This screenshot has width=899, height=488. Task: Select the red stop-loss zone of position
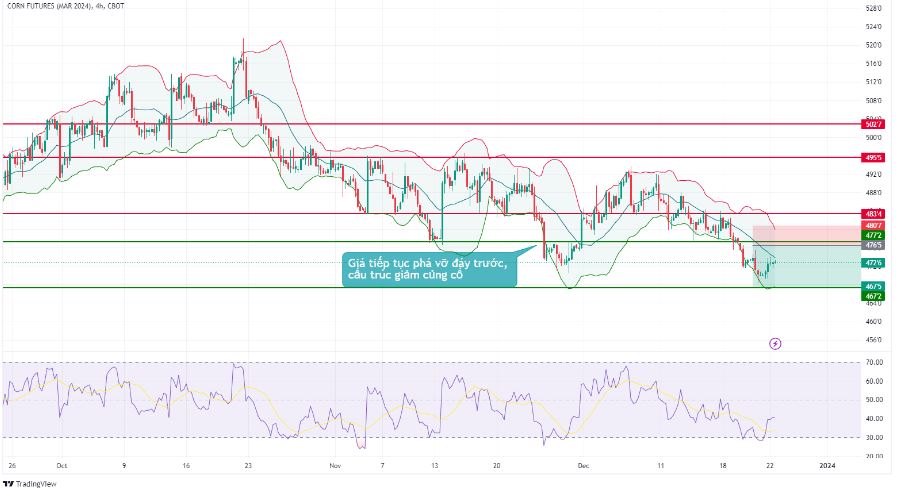[x=805, y=235]
